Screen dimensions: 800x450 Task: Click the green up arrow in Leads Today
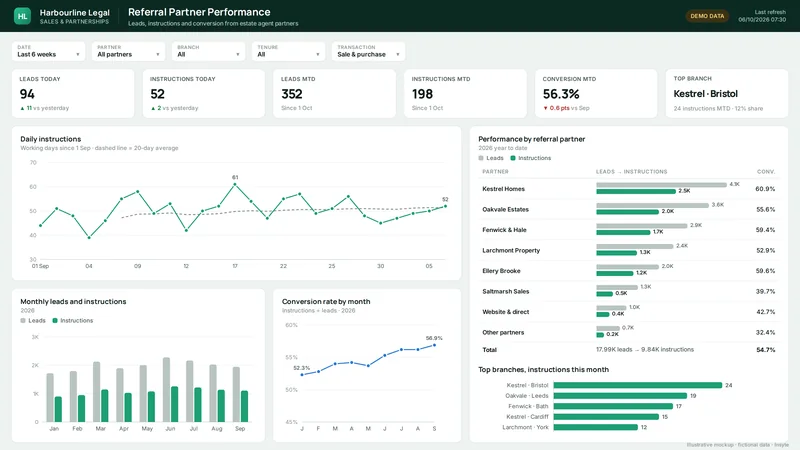(22, 108)
